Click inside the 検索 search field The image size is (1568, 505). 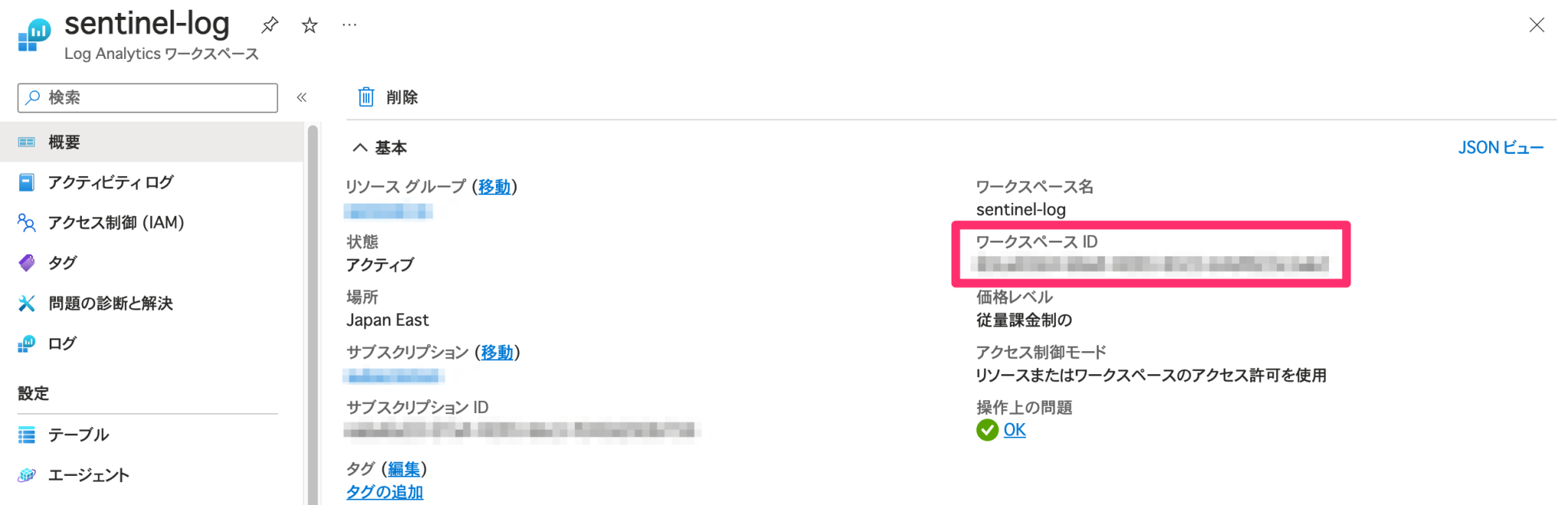click(x=145, y=97)
